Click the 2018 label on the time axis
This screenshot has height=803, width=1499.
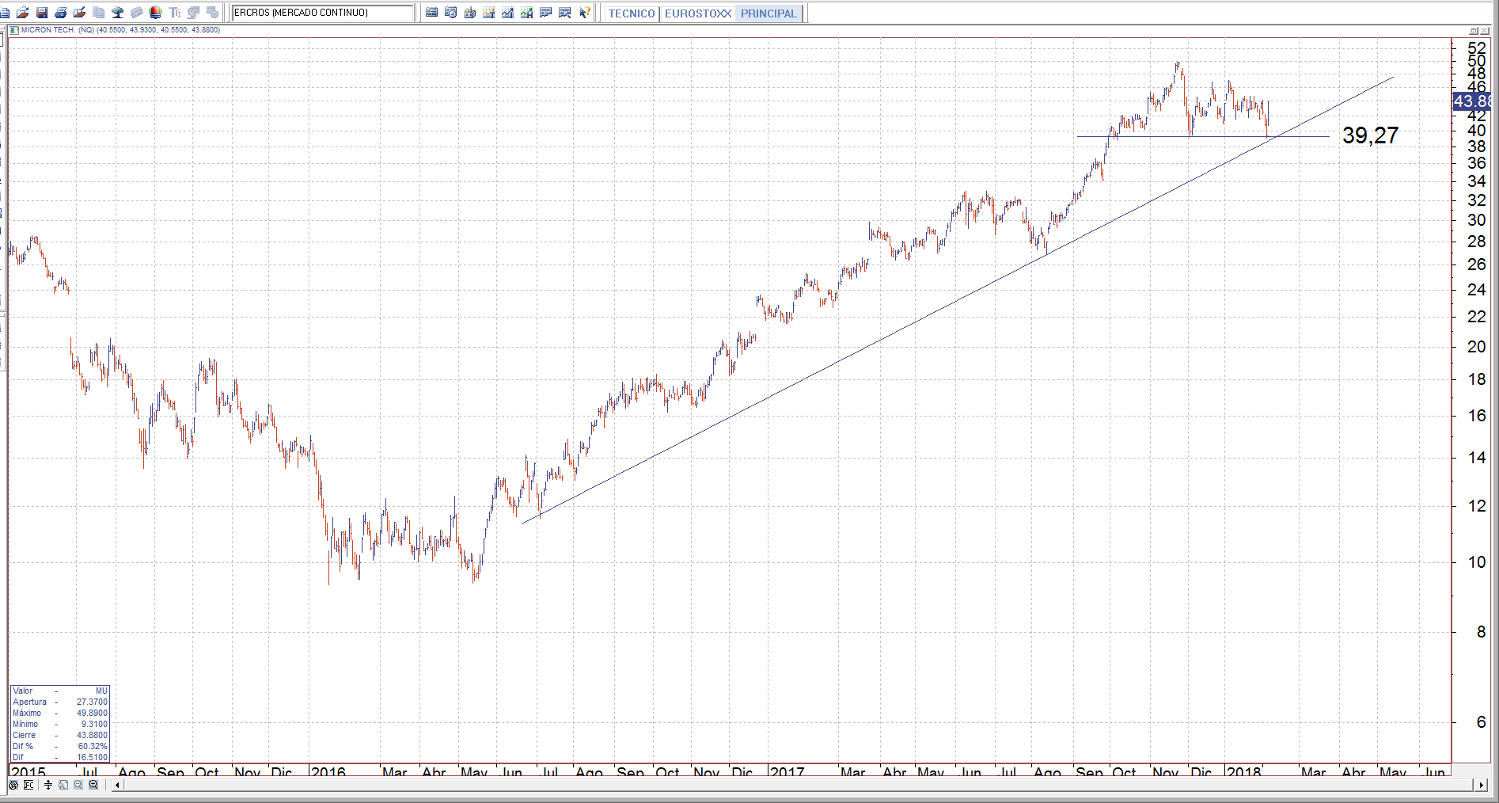(x=1245, y=773)
